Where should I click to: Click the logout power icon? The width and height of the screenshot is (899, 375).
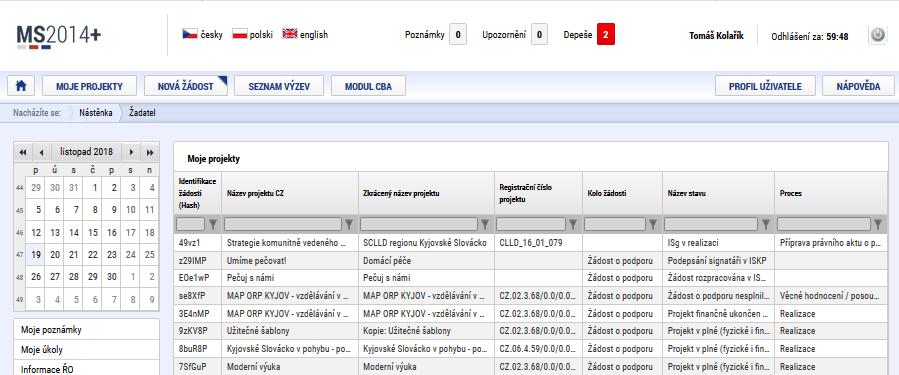pos(877,35)
